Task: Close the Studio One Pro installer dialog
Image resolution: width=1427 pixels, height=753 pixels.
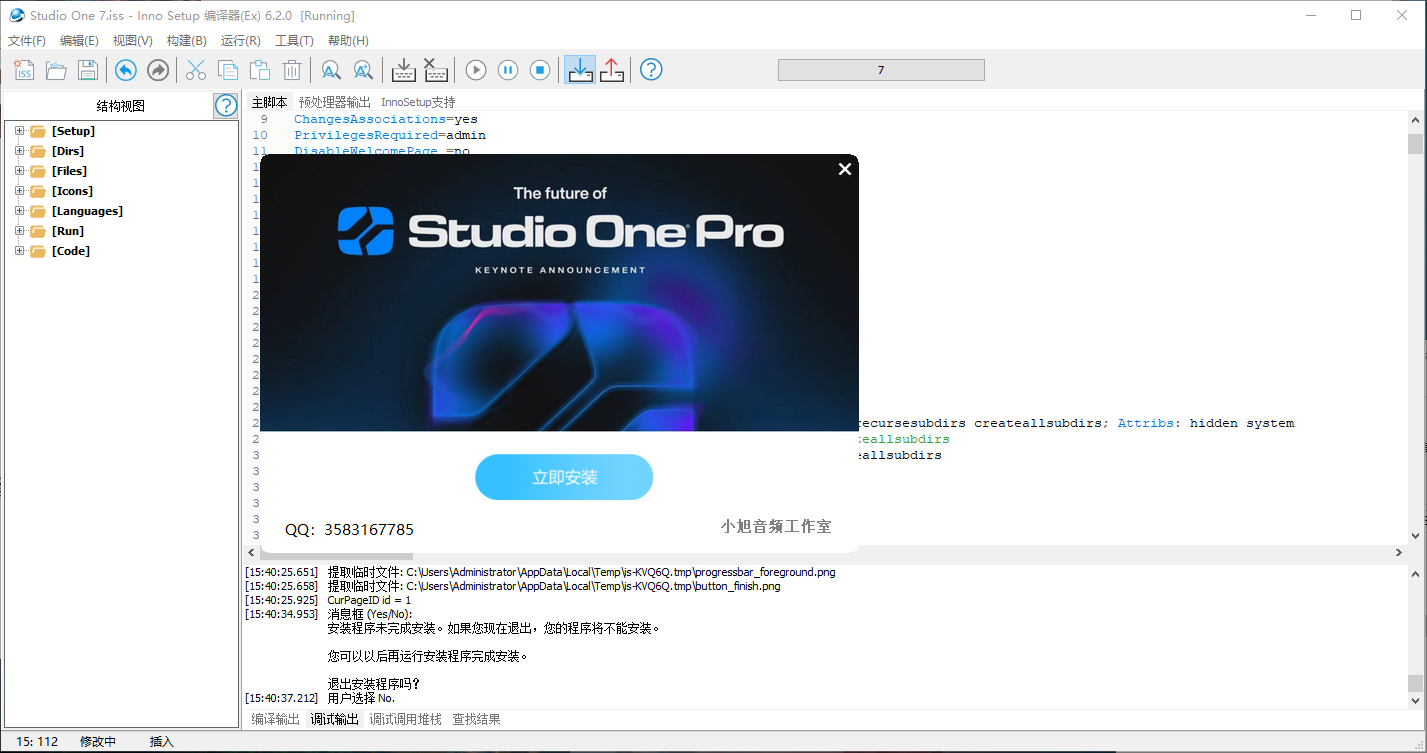Action: point(845,168)
